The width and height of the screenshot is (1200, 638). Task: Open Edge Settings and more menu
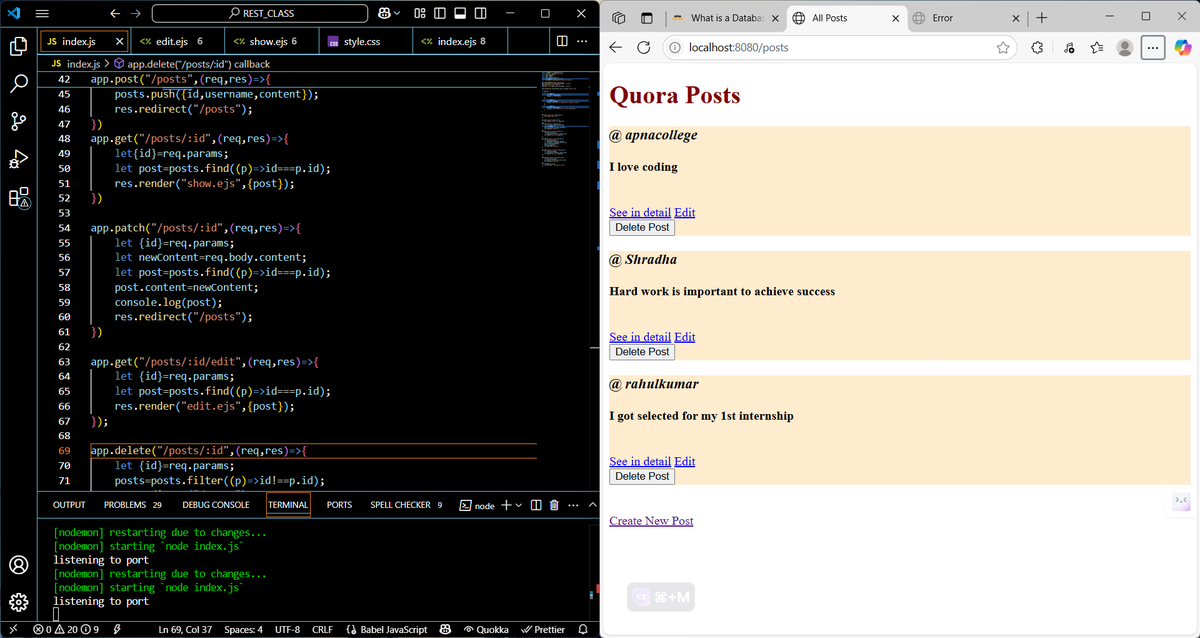pos(1153,48)
